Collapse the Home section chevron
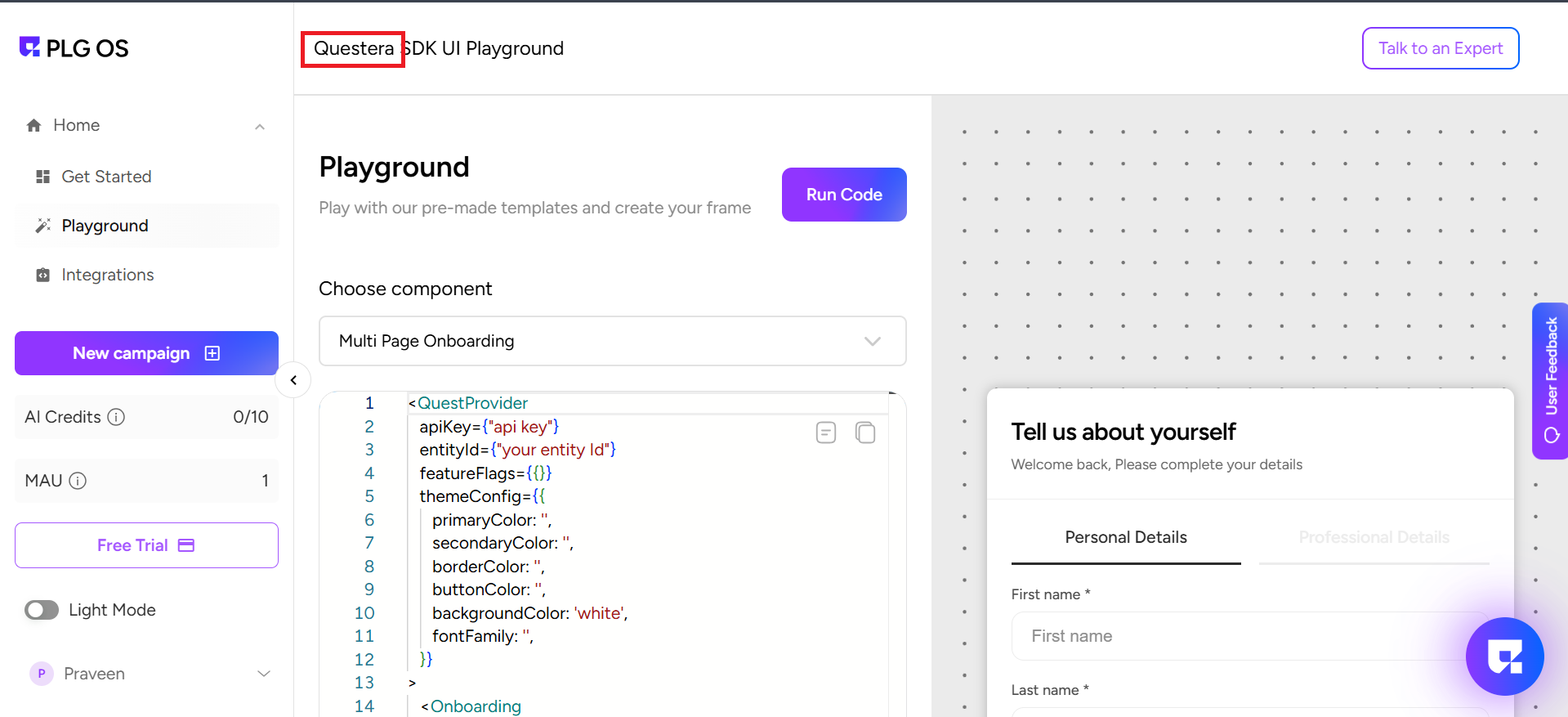The width and height of the screenshot is (1568, 717). pyautogui.click(x=260, y=126)
